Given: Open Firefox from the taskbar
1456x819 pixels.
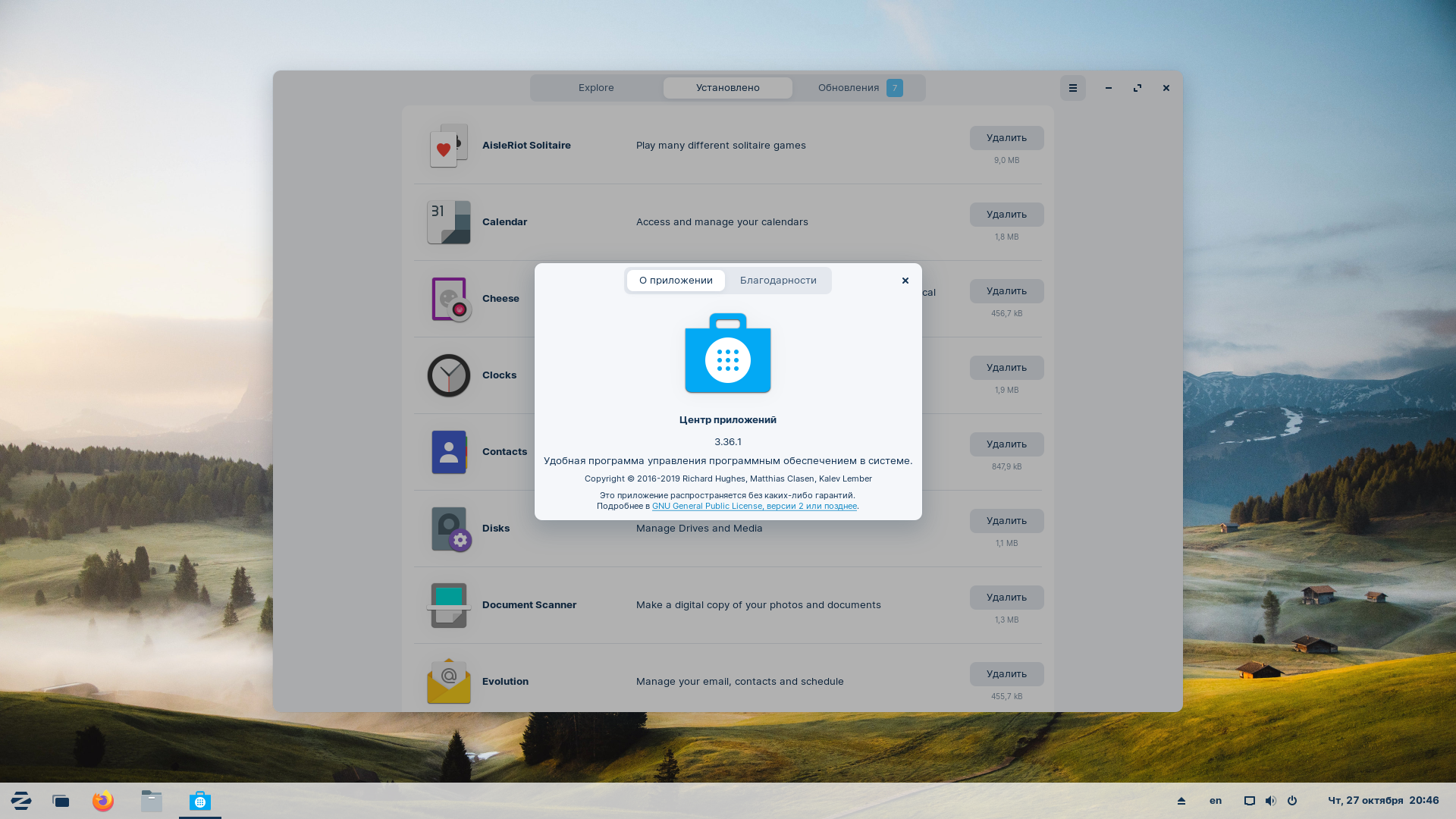Looking at the screenshot, I should tap(103, 801).
